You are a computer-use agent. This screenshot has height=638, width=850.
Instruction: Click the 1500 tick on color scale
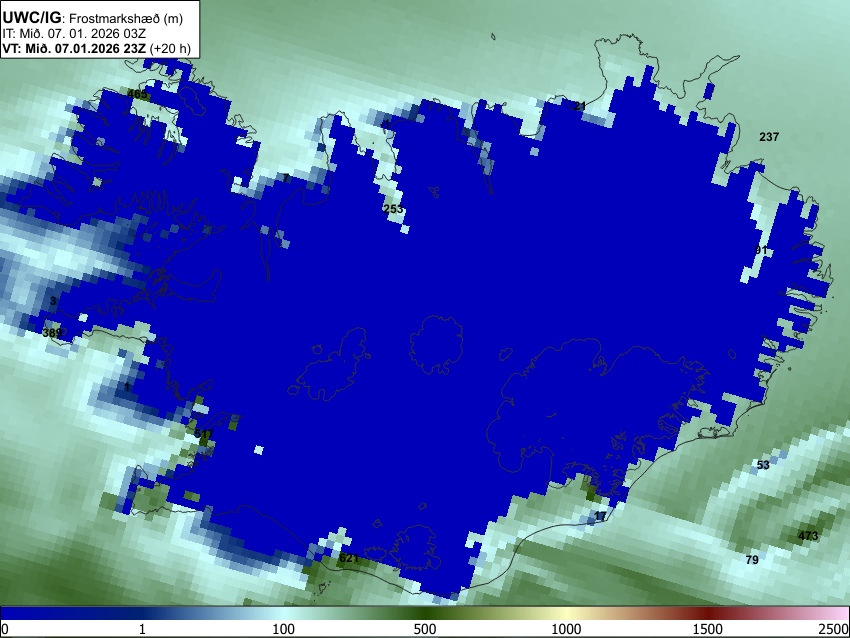[x=707, y=629]
